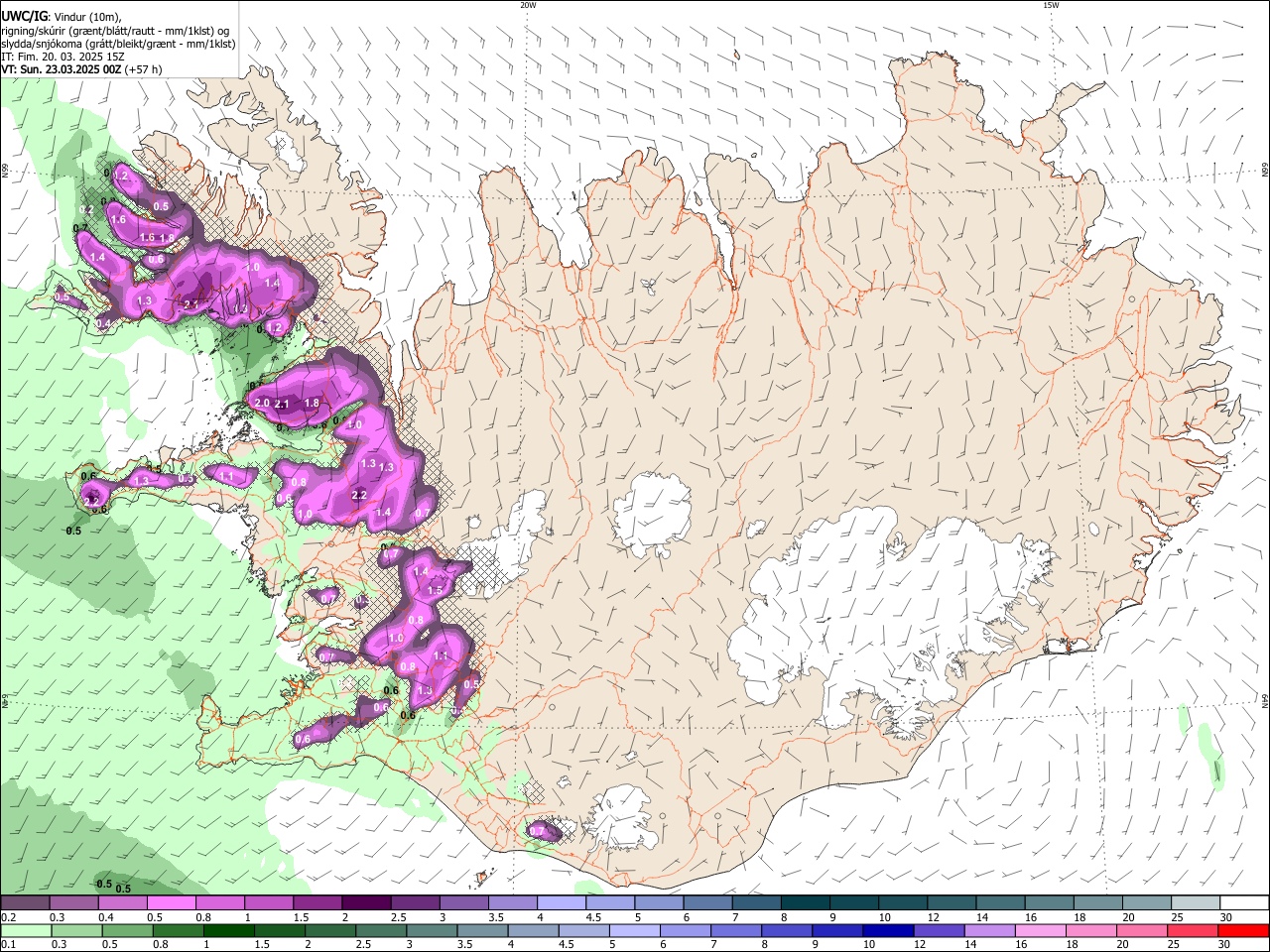Click the 15W longitude label

(x=1051, y=5)
